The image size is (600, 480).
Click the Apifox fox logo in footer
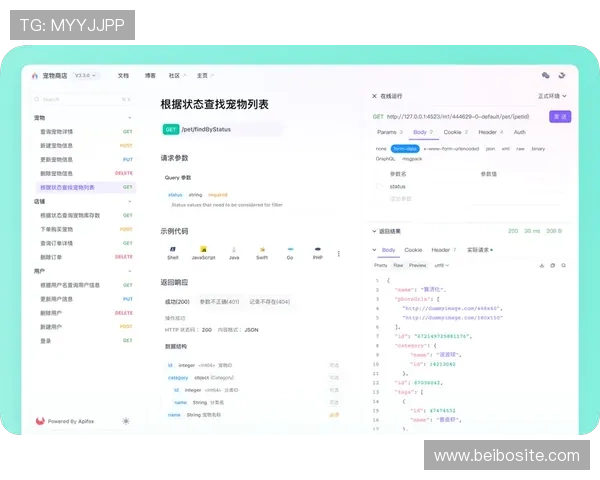[40, 421]
